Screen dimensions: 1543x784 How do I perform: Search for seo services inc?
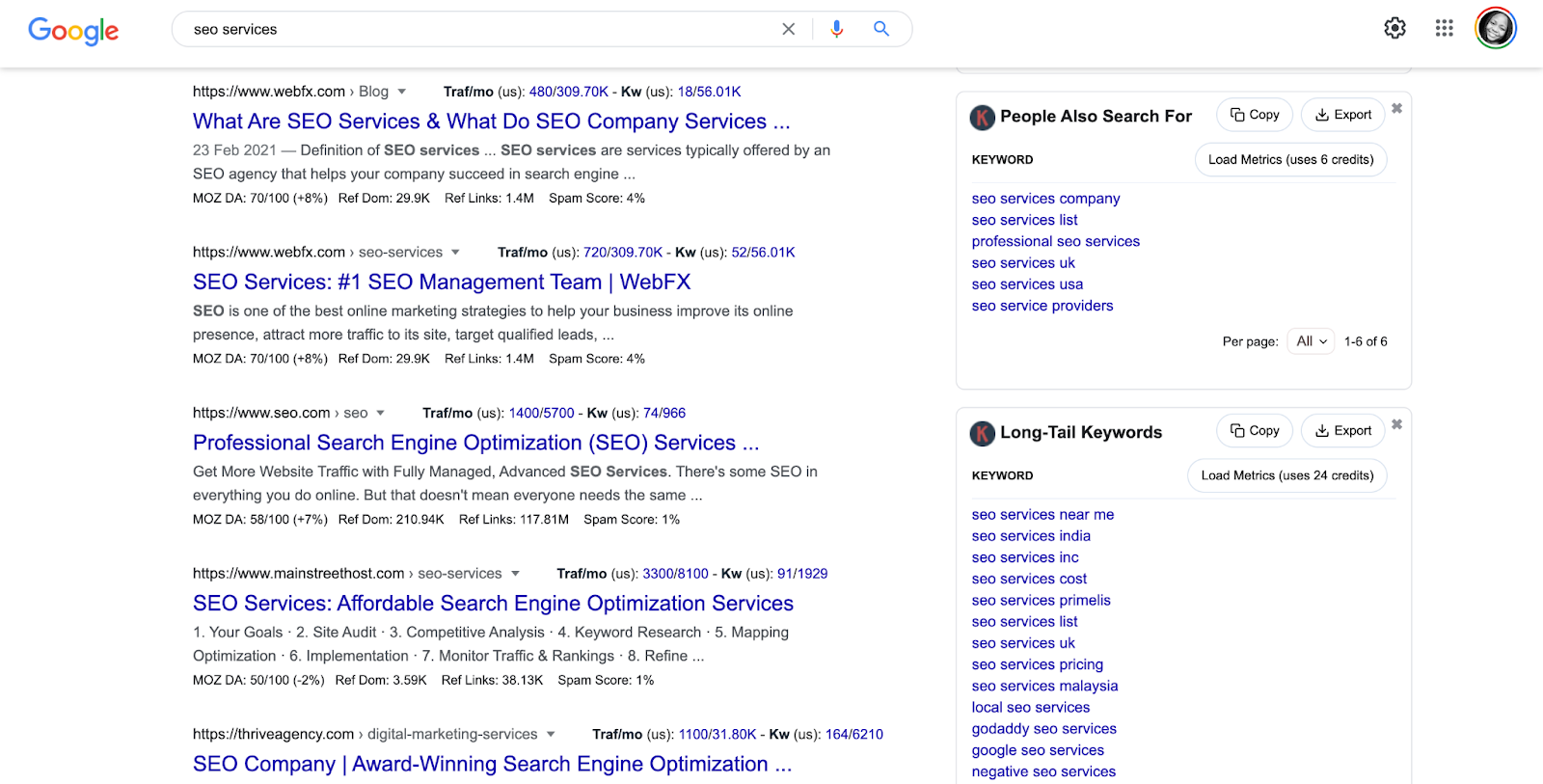coord(1026,557)
